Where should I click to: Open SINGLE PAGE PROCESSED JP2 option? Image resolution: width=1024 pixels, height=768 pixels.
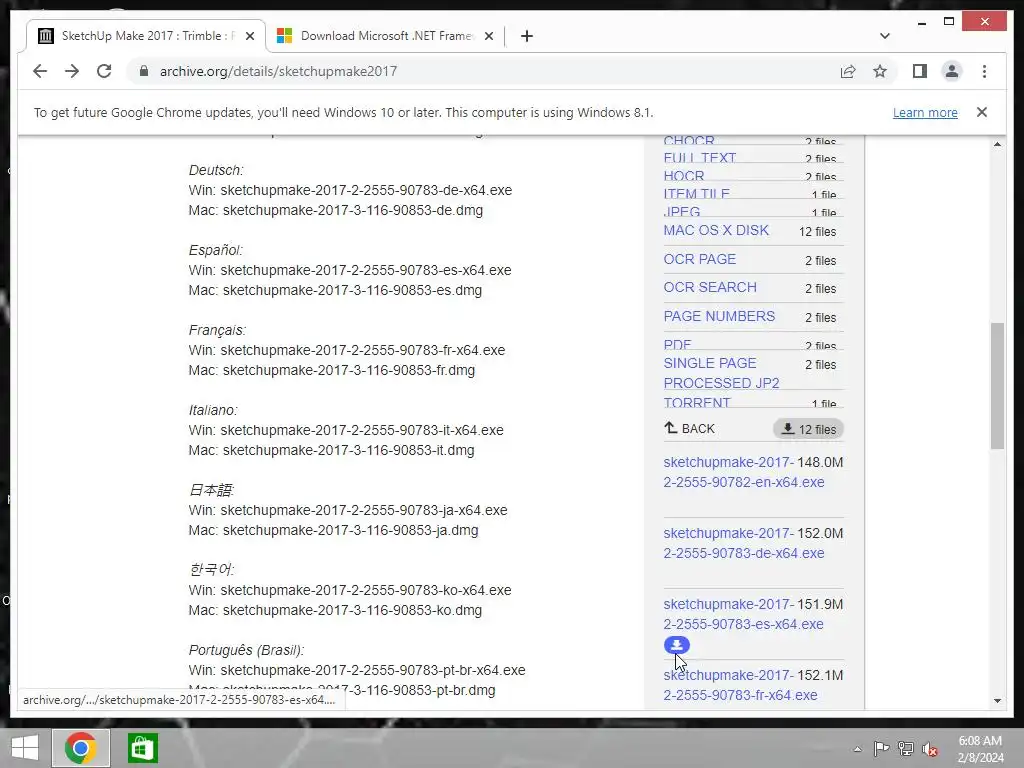[x=721, y=373]
